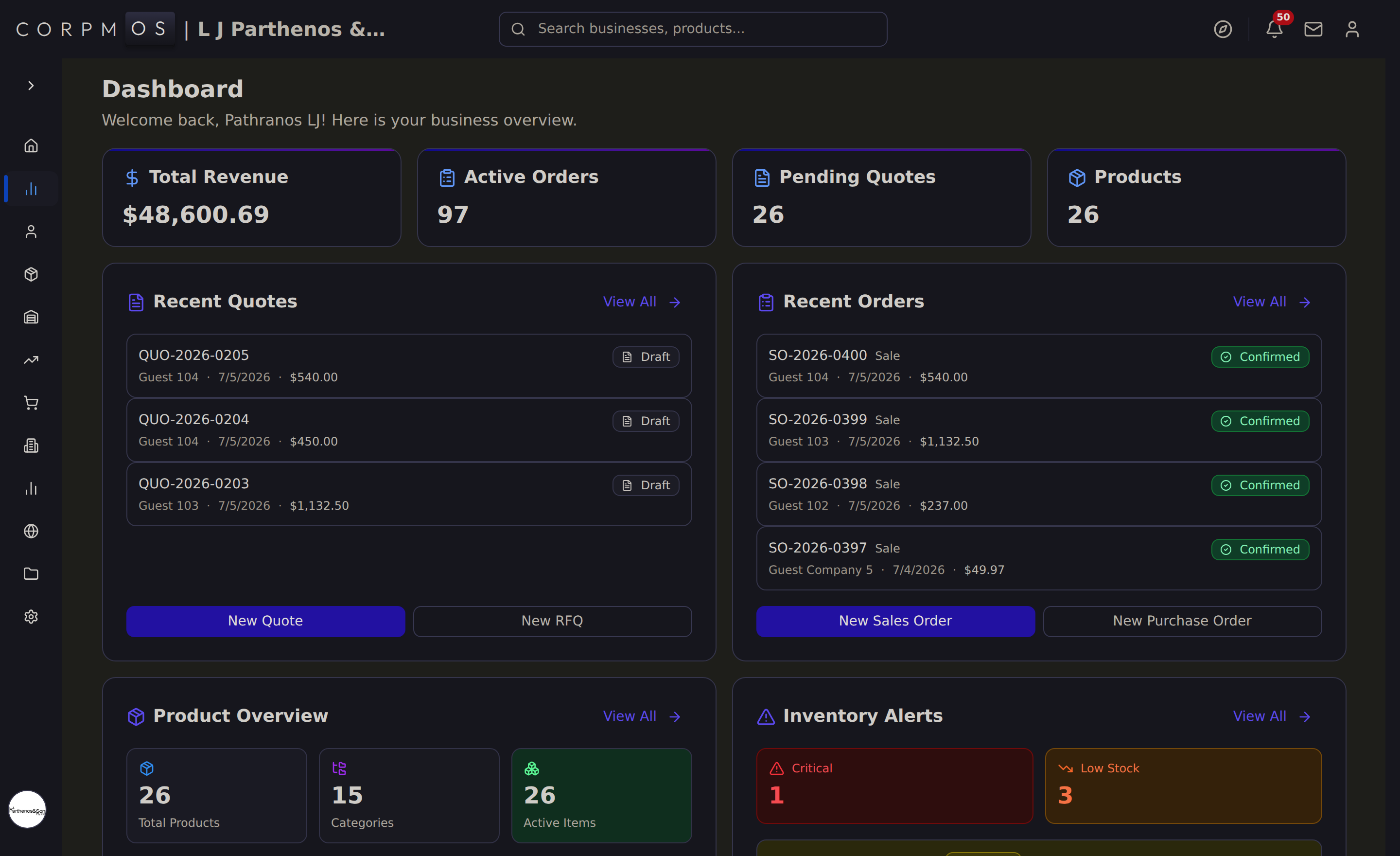Open order SO-2026-0399

[1039, 430]
